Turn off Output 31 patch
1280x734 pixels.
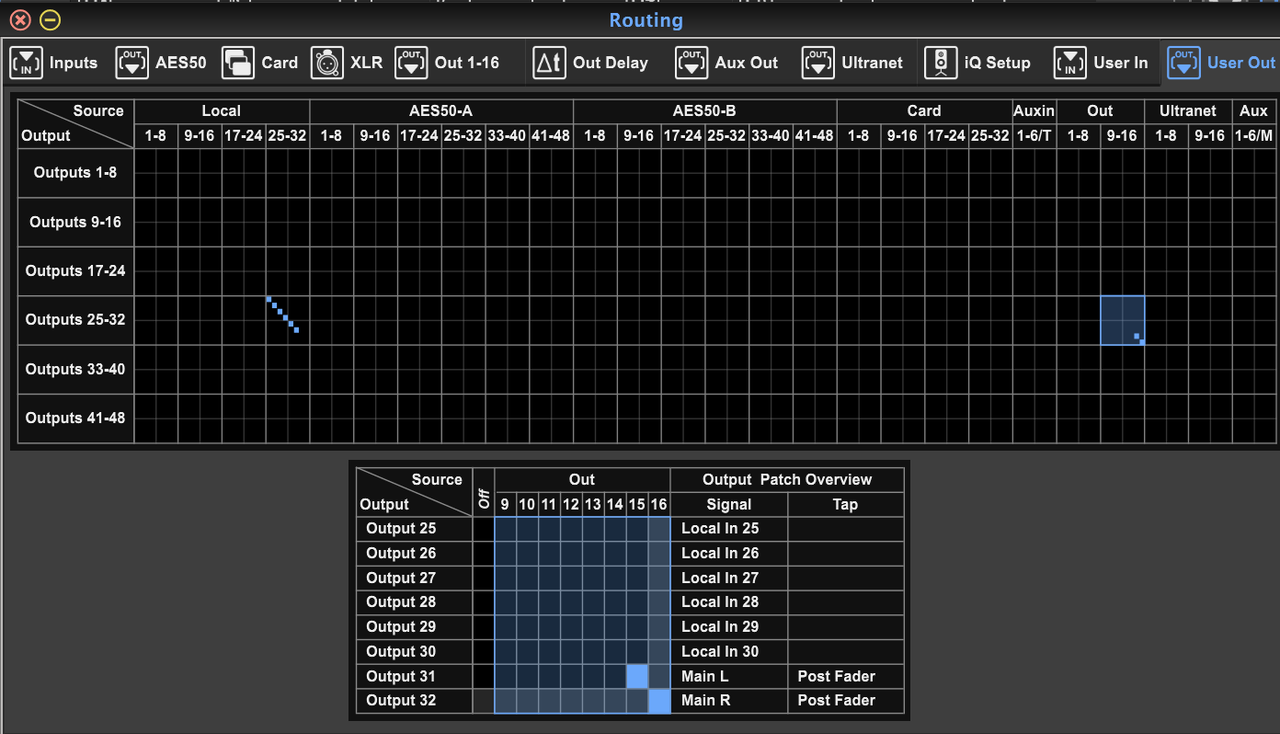click(x=483, y=676)
